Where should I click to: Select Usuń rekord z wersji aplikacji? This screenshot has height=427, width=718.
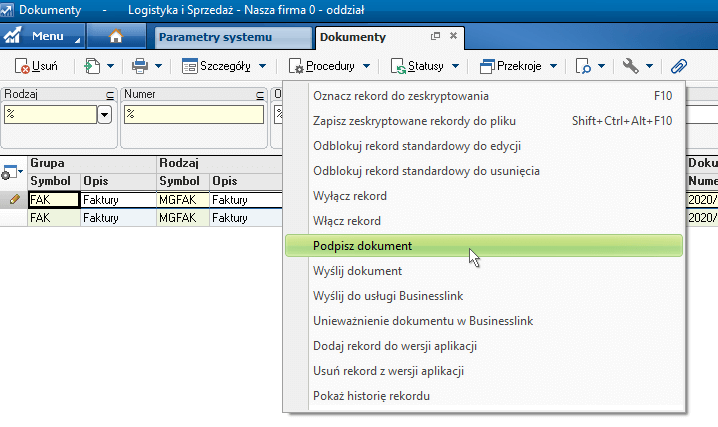click(x=484, y=371)
